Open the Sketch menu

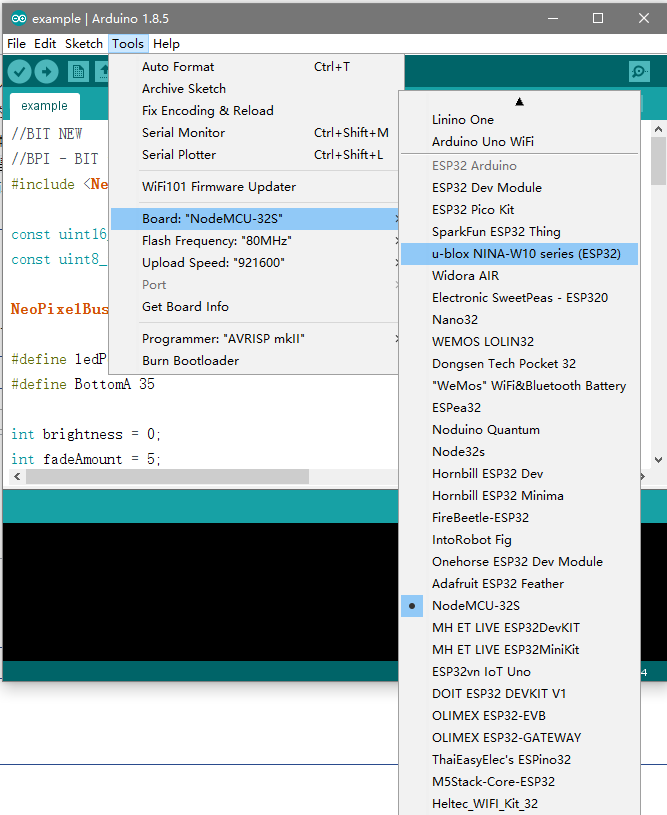(84, 44)
